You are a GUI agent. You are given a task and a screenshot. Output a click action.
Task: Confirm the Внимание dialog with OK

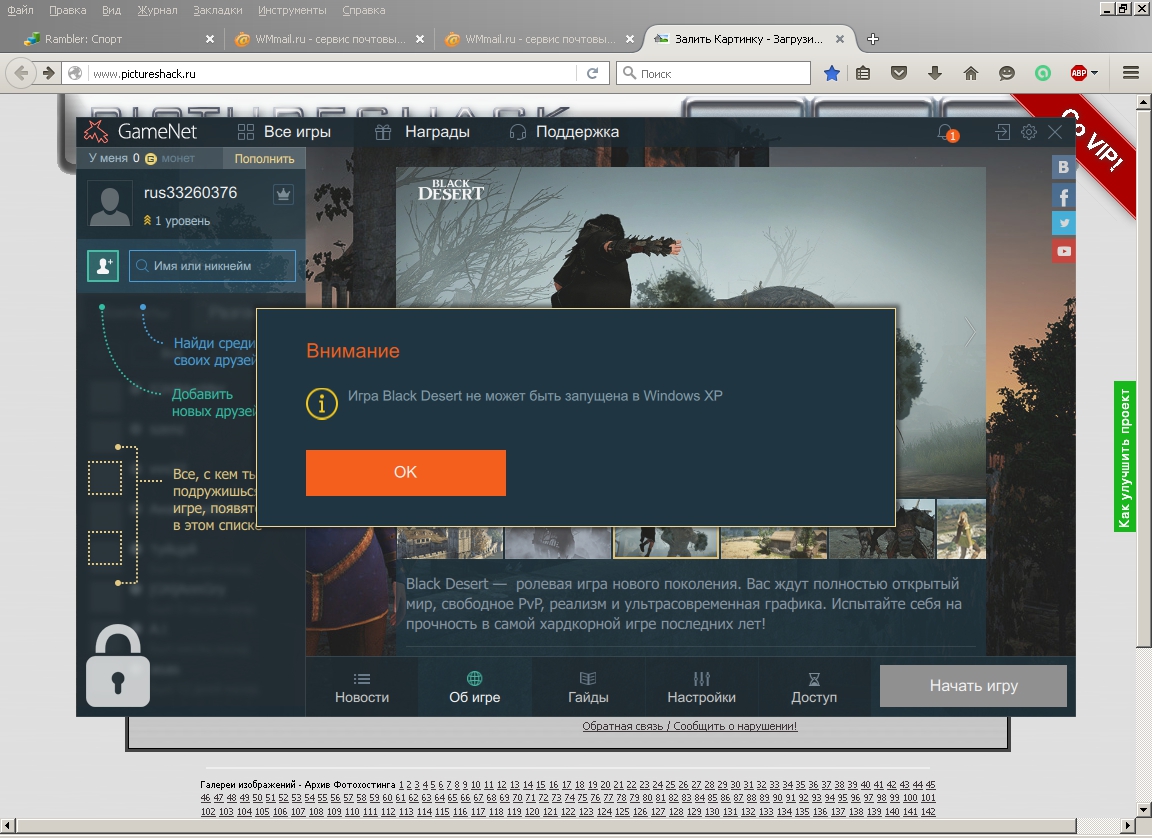406,472
